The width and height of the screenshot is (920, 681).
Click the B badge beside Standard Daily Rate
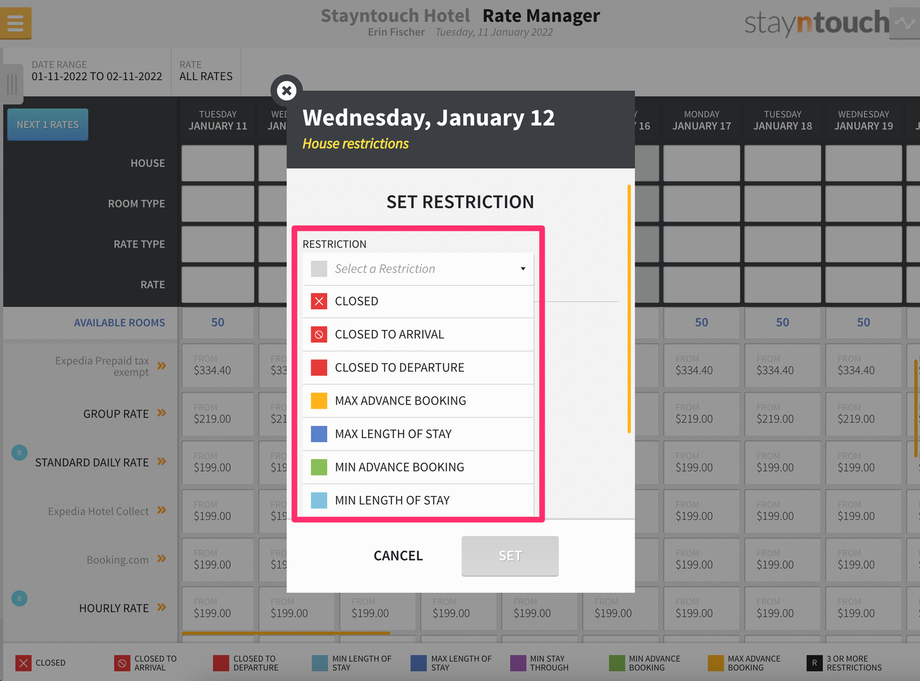click(19, 452)
